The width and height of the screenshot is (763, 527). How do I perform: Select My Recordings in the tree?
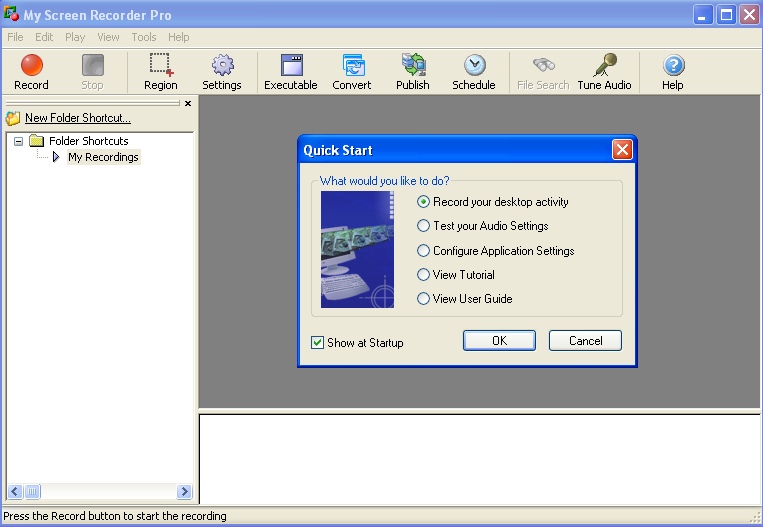pyautogui.click(x=103, y=157)
